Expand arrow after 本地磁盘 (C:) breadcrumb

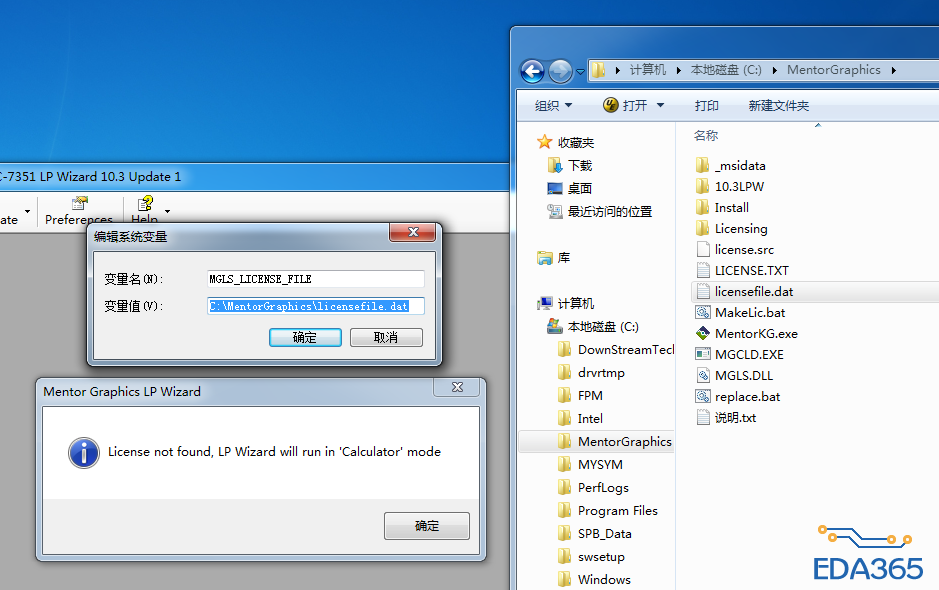click(774, 71)
